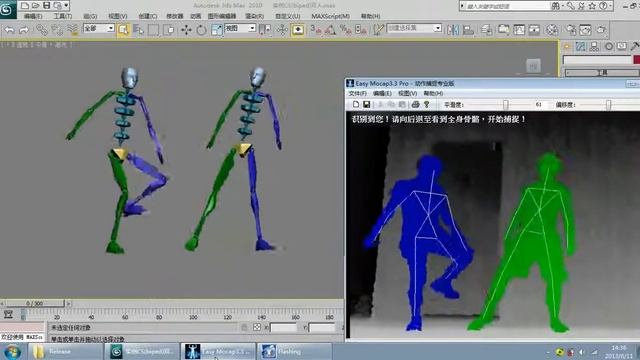Click Save icon in Easy Mocap toolbar
640x360 pixels.
367,104
